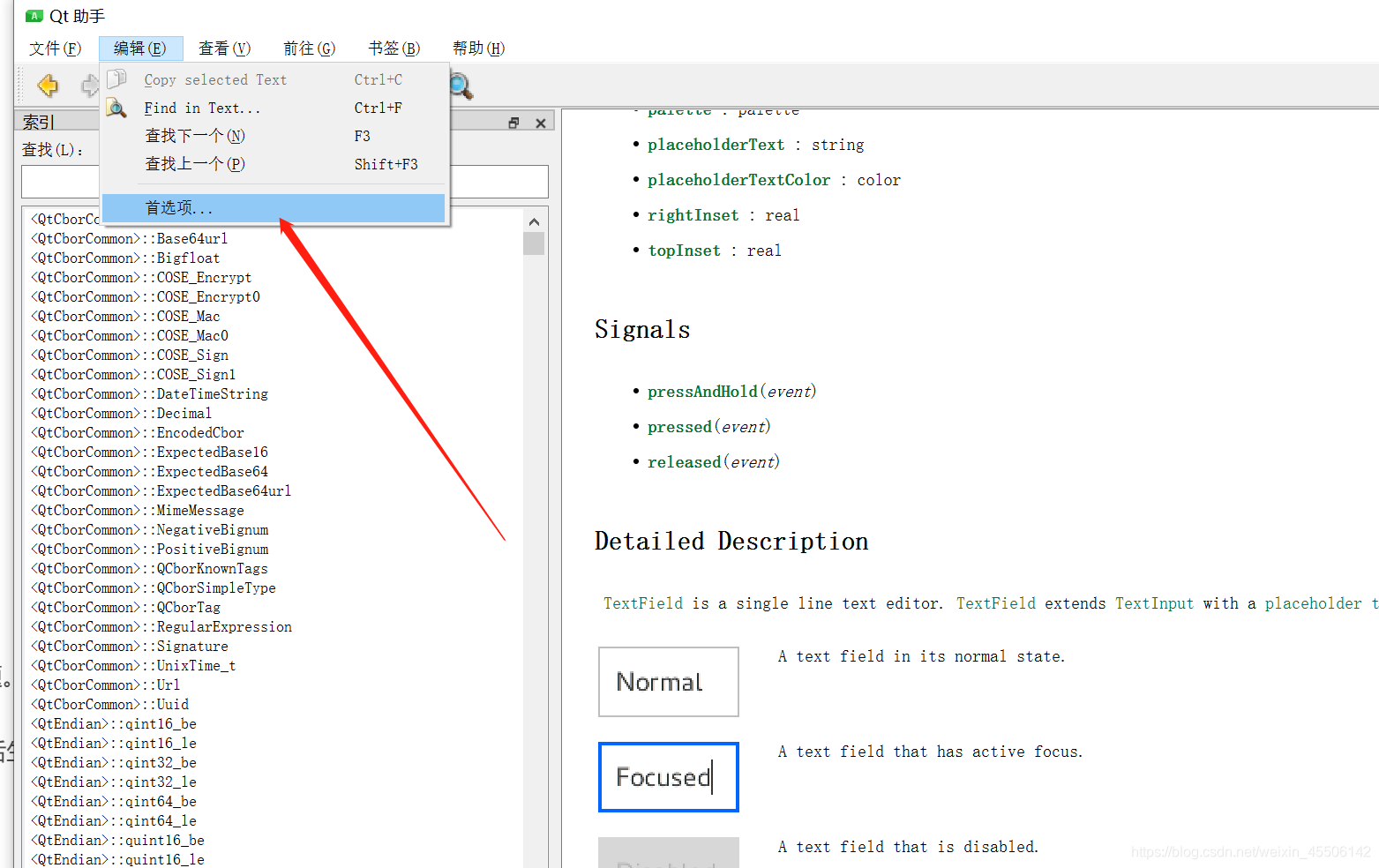Click the yellow Back arrow icon
Viewport: 1379px width, 868px height.
[x=48, y=85]
